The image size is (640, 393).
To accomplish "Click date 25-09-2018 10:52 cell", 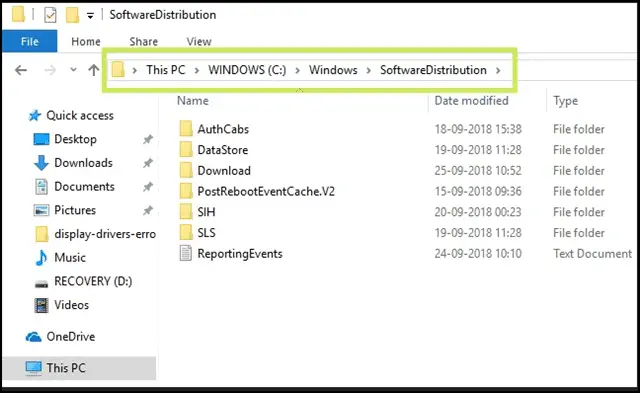I will (x=478, y=171).
